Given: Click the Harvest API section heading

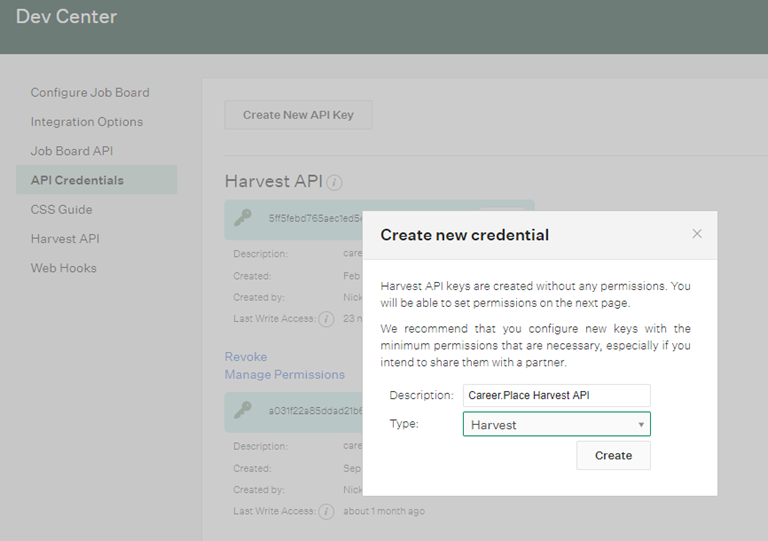Looking at the screenshot, I should pos(274,181).
